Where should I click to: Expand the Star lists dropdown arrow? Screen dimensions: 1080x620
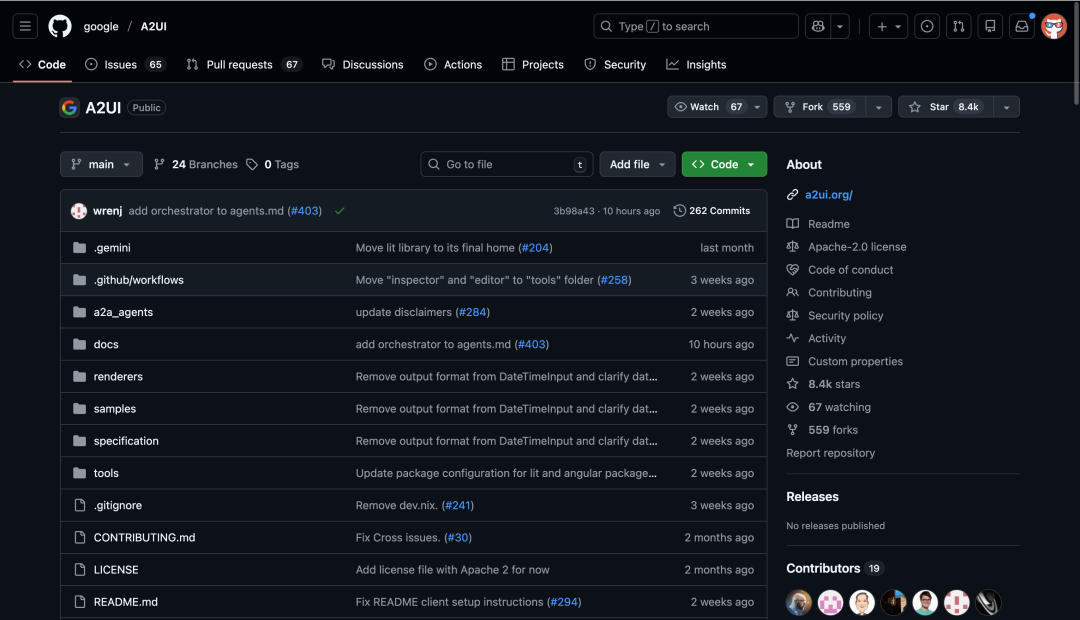pyautogui.click(x=1007, y=107)
